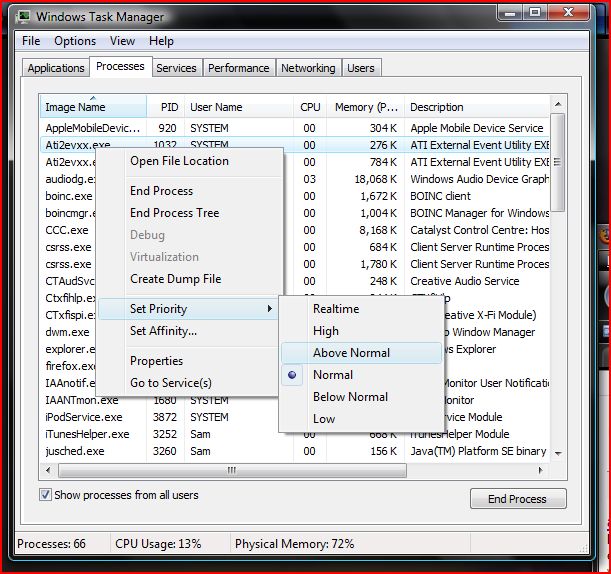This screenshot has height=574, width=611.
Task: Click PID 920 cell
Action: point(168,128)
